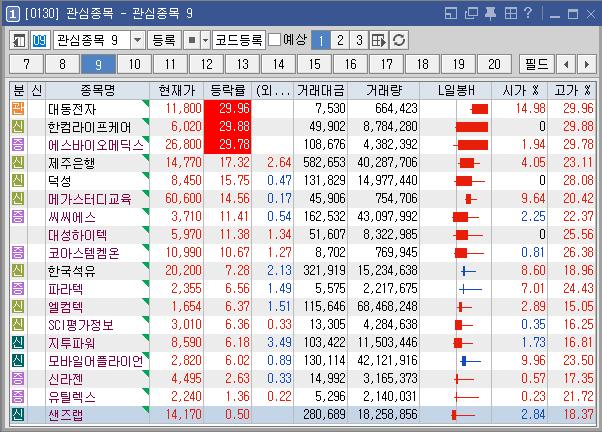
Task: Select page 2 toggle button
Action: 340,40
